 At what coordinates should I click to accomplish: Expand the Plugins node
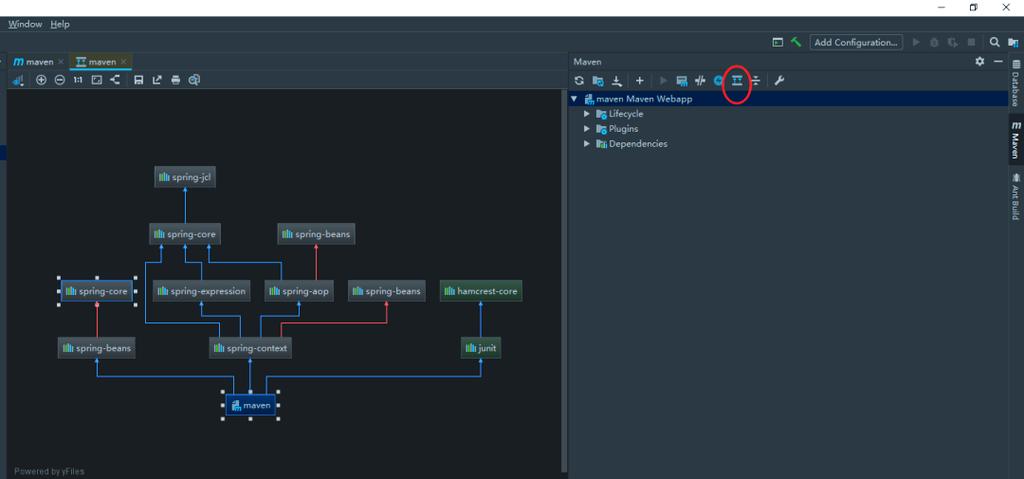coord(586,129)
